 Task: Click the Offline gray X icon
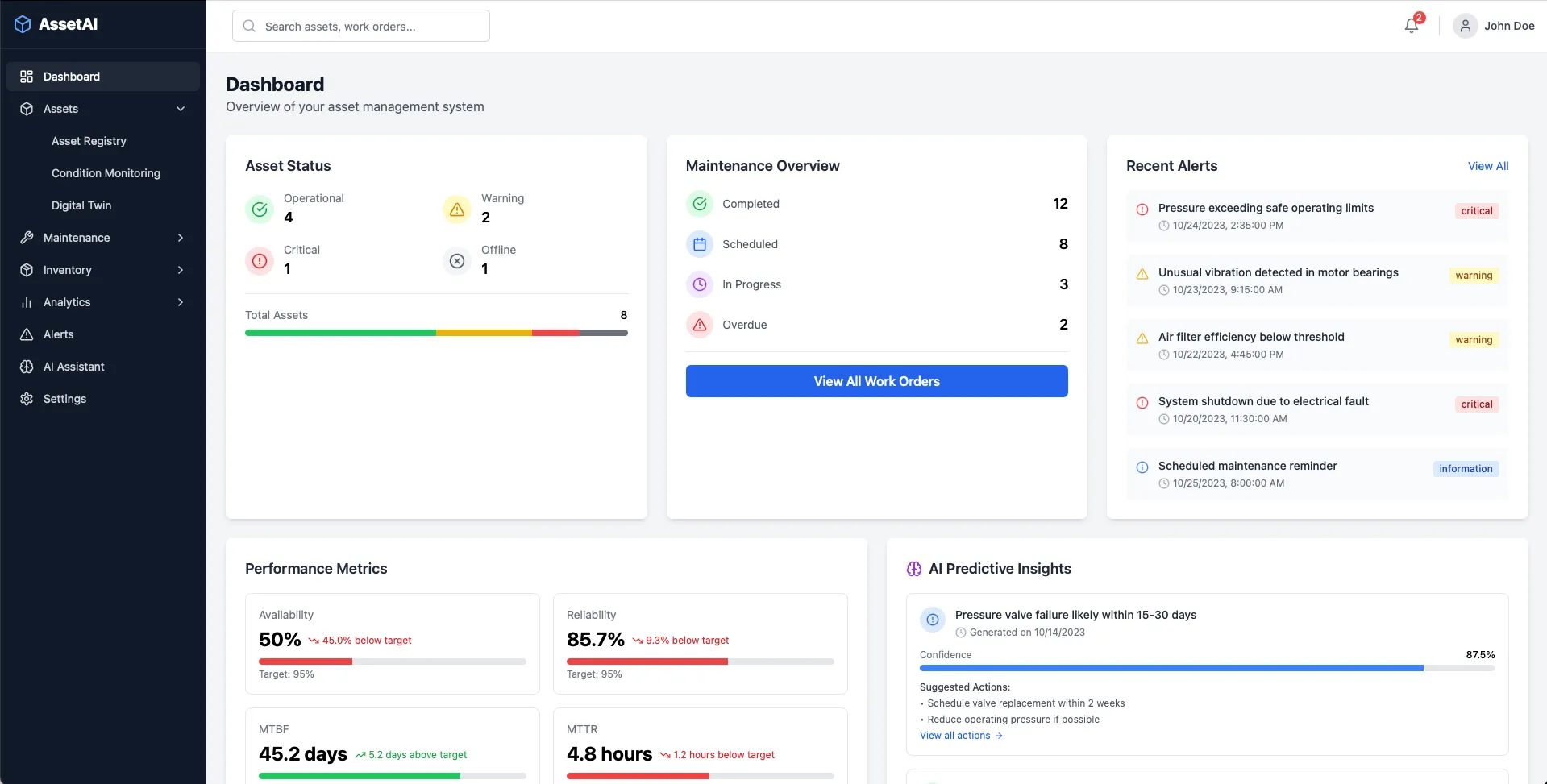457,261
